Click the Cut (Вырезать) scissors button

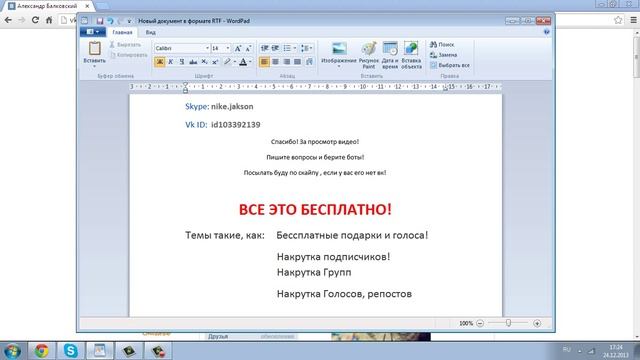(125, 44)
